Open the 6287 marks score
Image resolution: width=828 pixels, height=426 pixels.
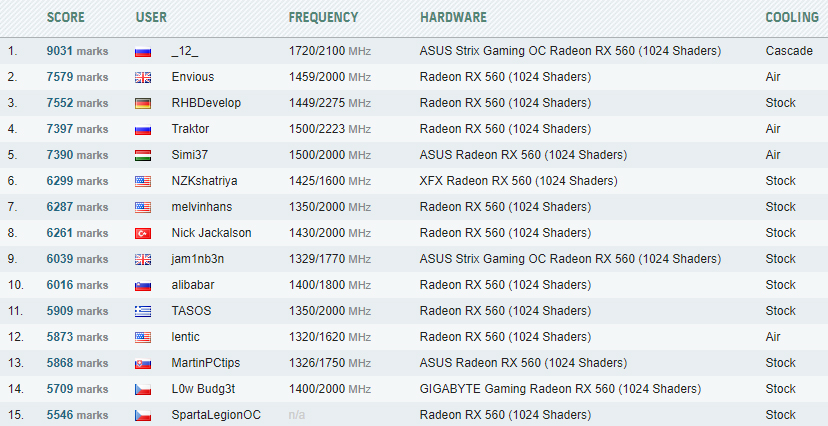coord(77,207)
